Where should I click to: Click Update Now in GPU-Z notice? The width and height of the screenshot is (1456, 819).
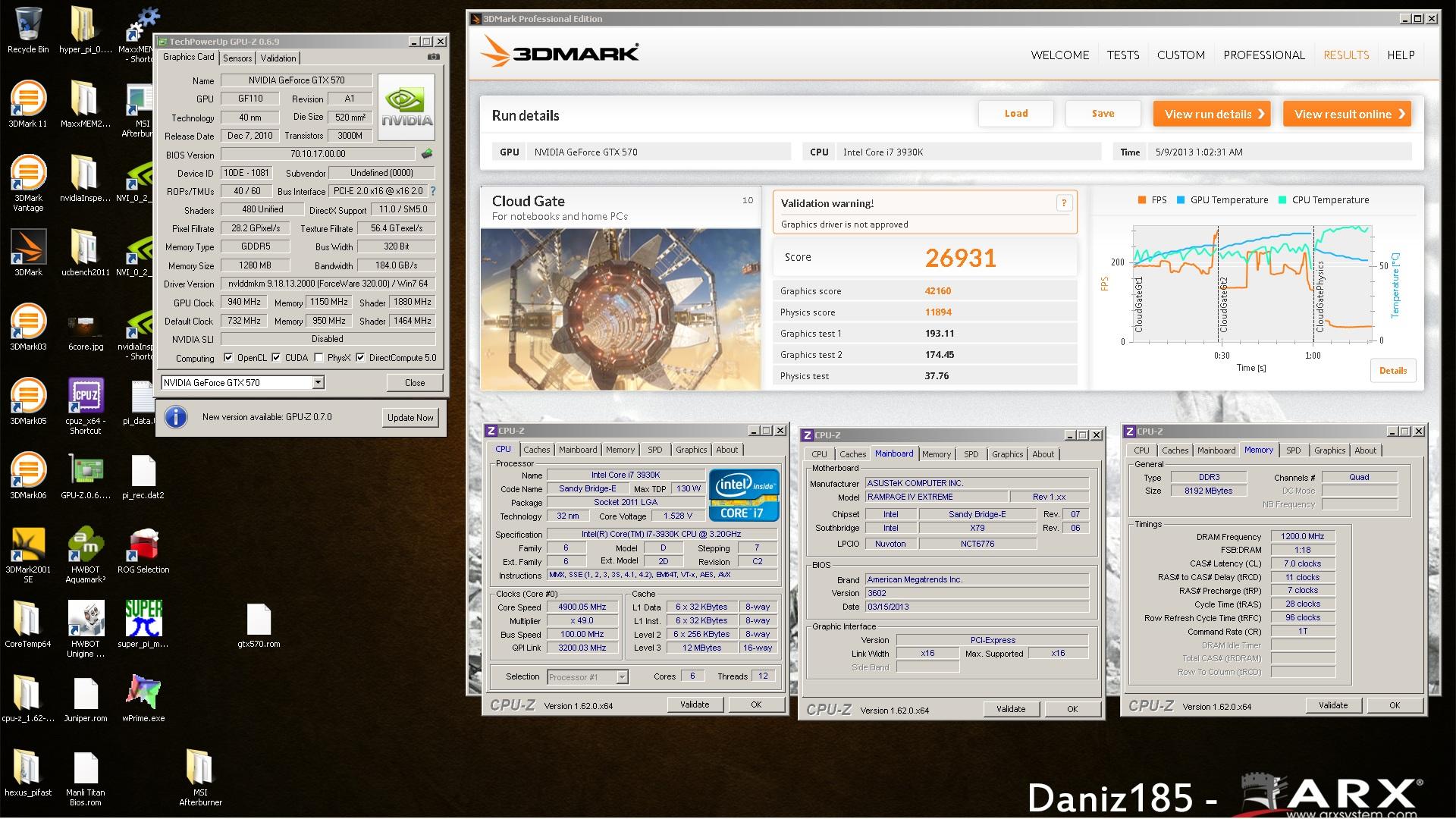(x=410, y=418)
